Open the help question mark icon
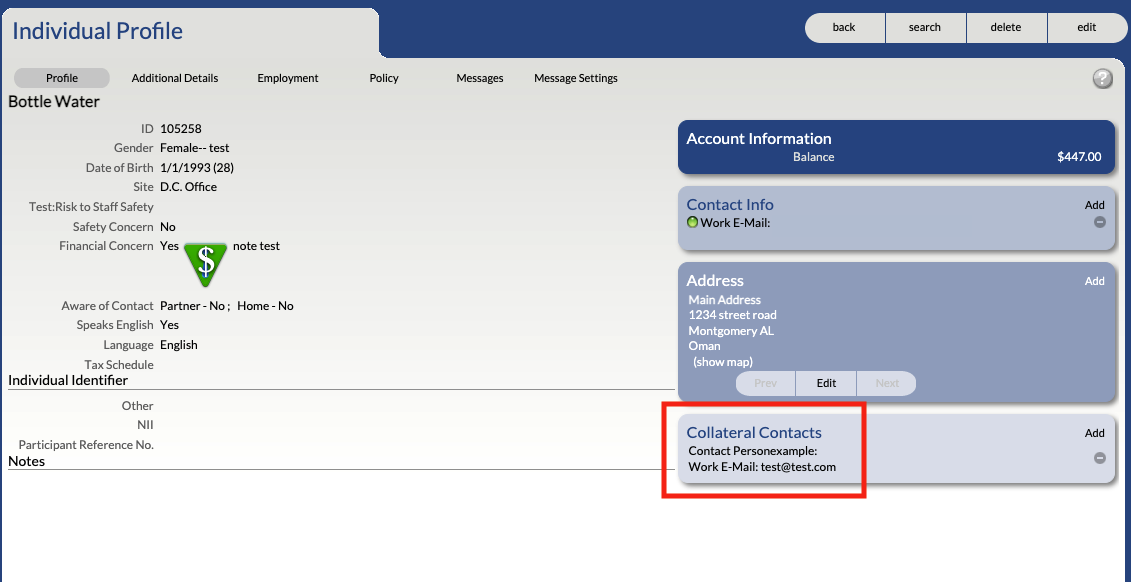The width and height of the screenshot is (1131, 582). point(1102,79)
